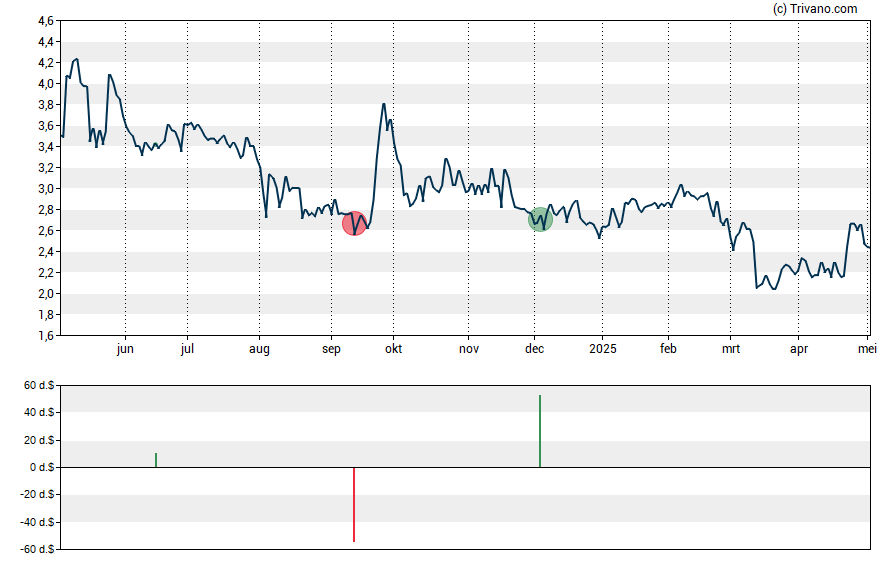Click the 'mrt' x-axis label
Image resolution: width=888 pixels, height=565 pixels.
pos(731,349)
